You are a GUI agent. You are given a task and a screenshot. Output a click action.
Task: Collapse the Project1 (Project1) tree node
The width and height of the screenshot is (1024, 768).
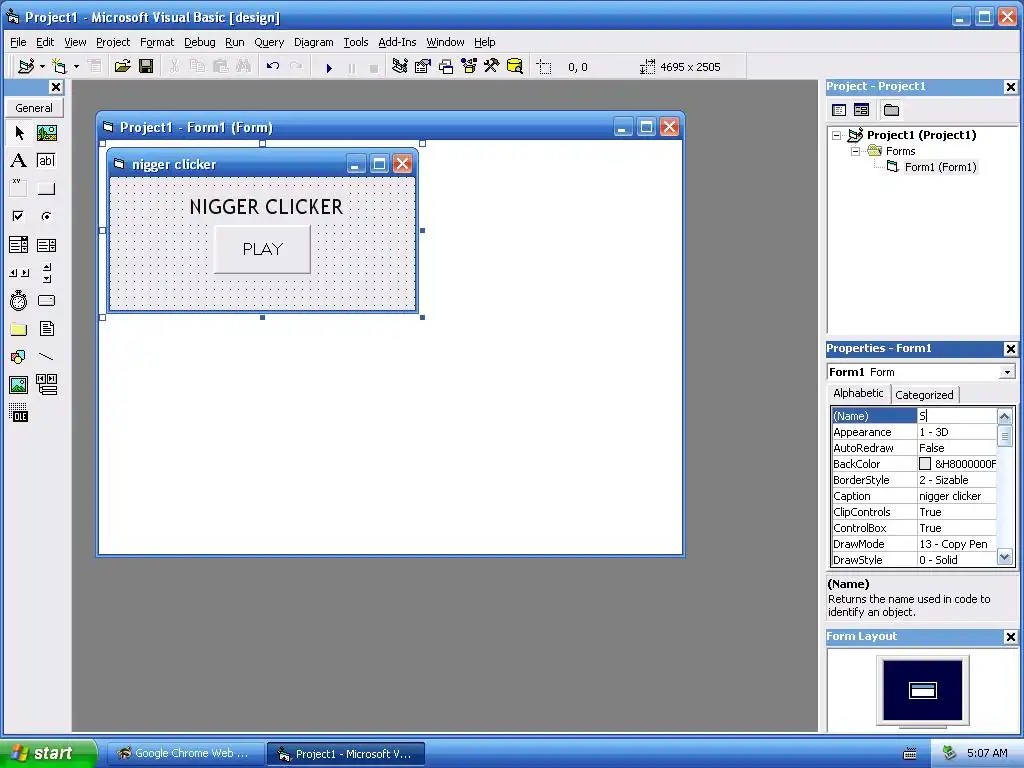point(837,135)
